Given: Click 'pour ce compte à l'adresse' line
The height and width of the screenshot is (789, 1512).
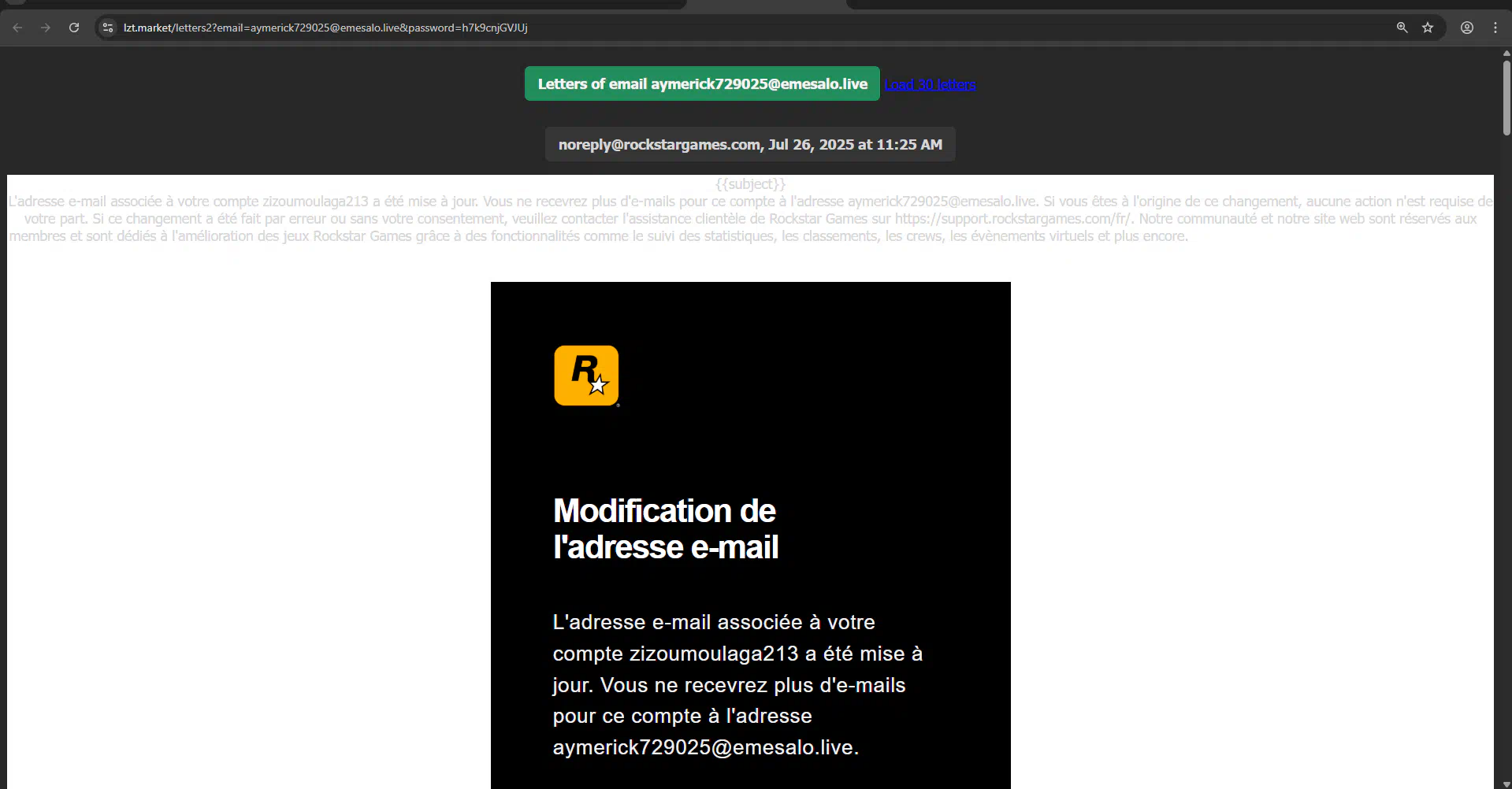Looking at the screenshot, I should (682, 716).
